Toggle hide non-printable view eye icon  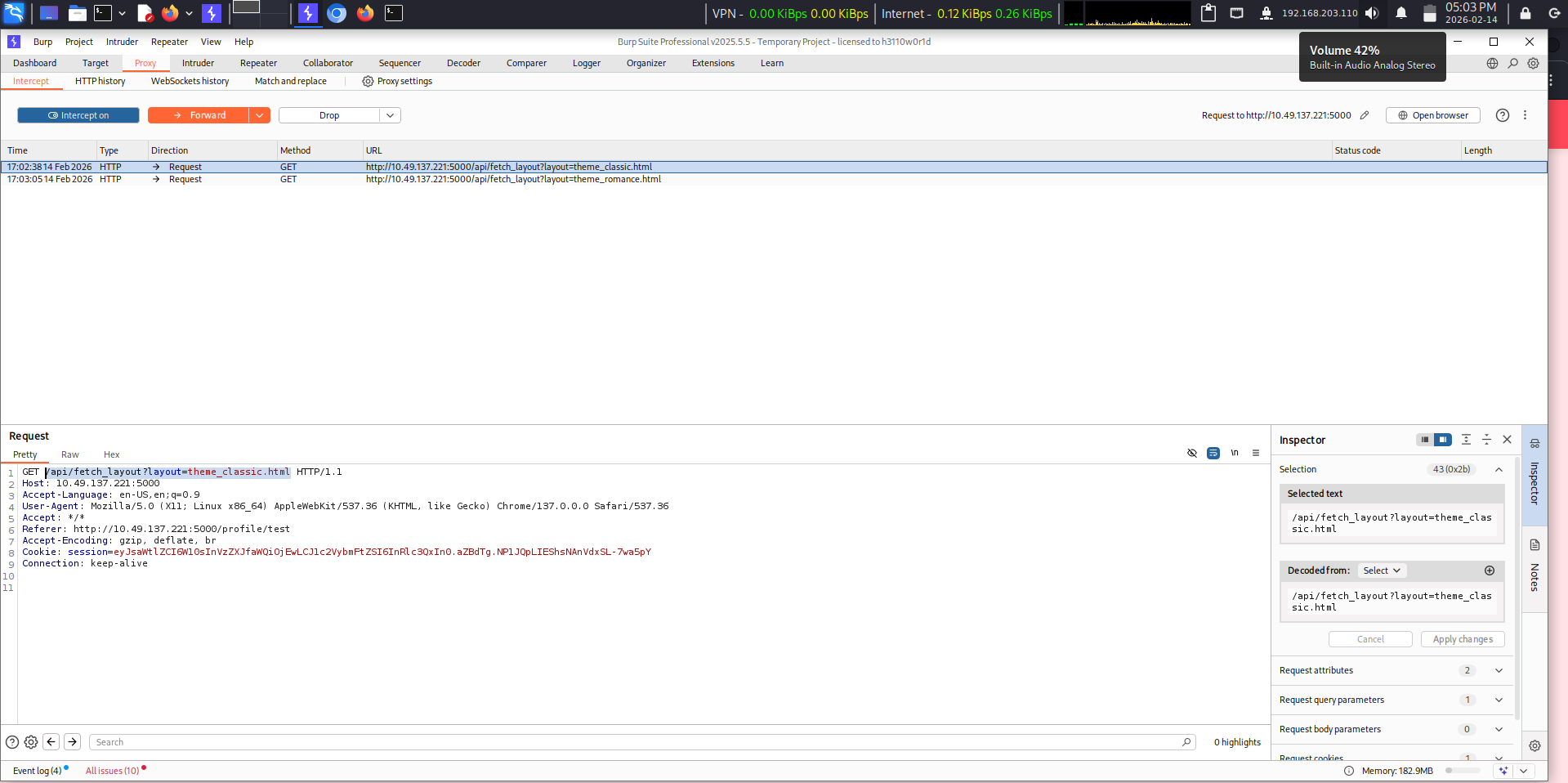point(1191,453)
